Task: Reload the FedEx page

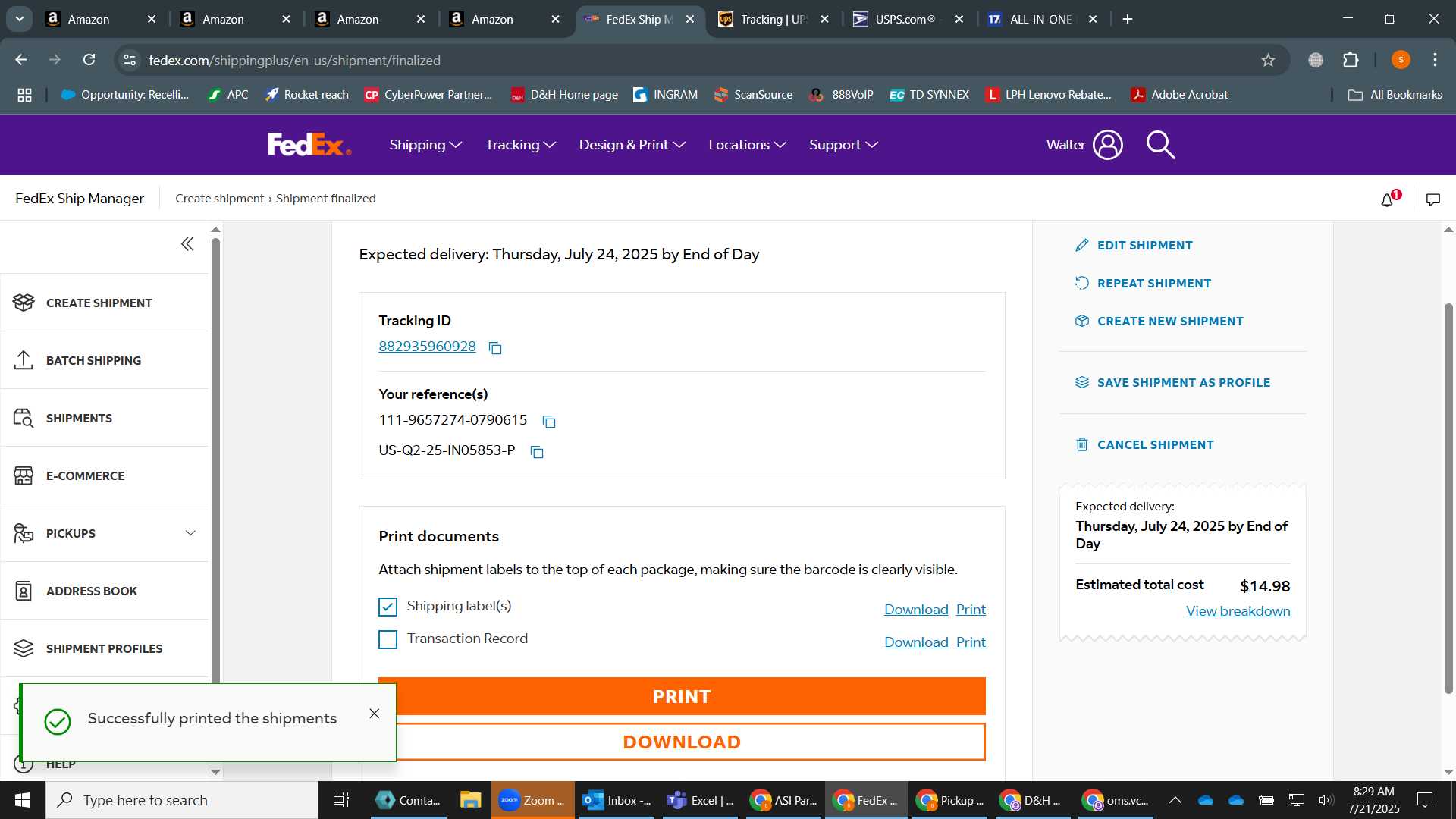Action: (89, 60)
